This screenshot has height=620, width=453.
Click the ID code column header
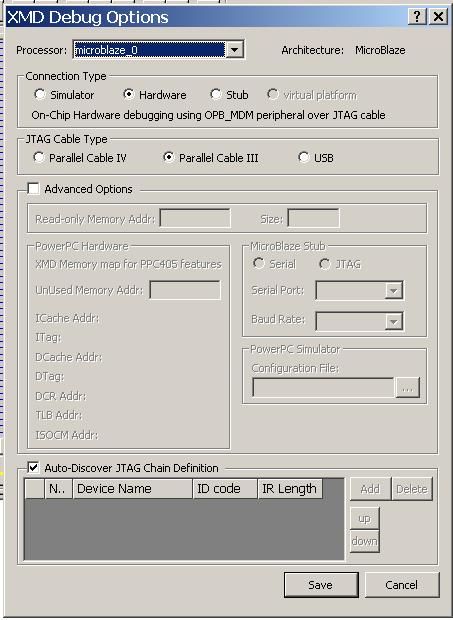225,489
